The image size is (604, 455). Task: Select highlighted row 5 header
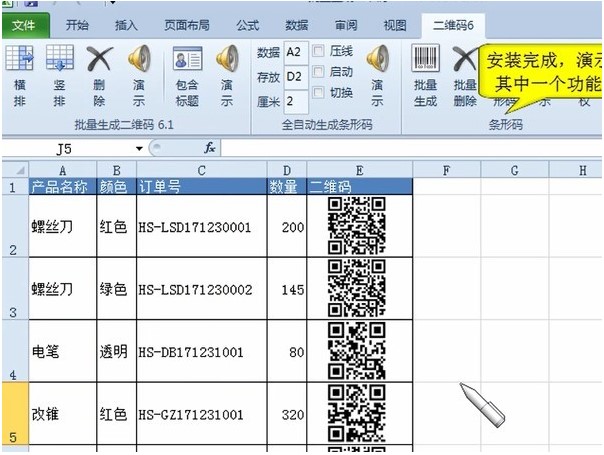point(15,413)
